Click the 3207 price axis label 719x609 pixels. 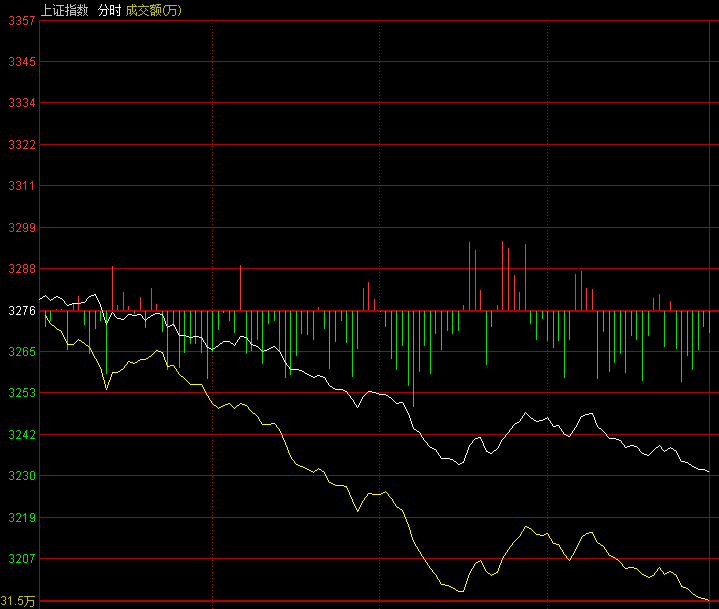(22, 559)
